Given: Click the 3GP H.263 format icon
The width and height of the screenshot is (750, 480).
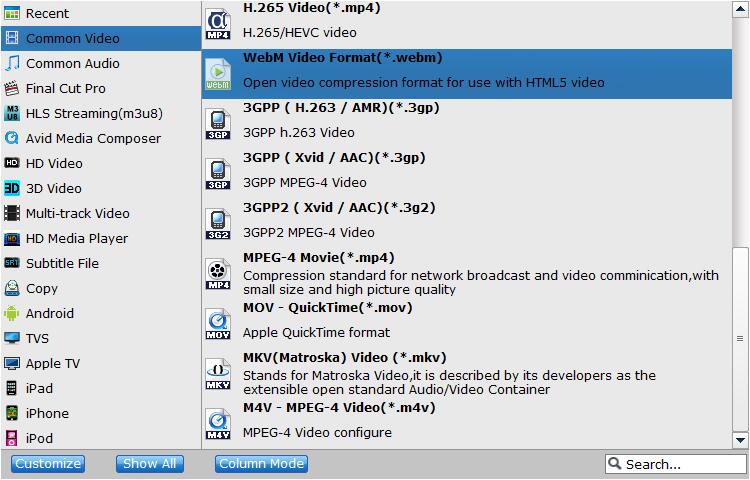Looking at the screenshot, I should (218, 124).
